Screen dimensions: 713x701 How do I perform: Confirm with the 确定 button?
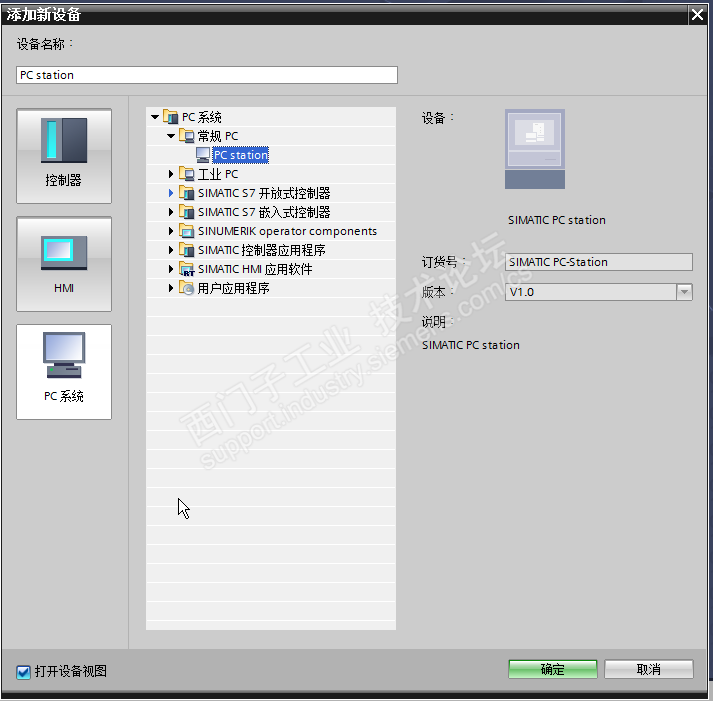[x=552, y=669]
